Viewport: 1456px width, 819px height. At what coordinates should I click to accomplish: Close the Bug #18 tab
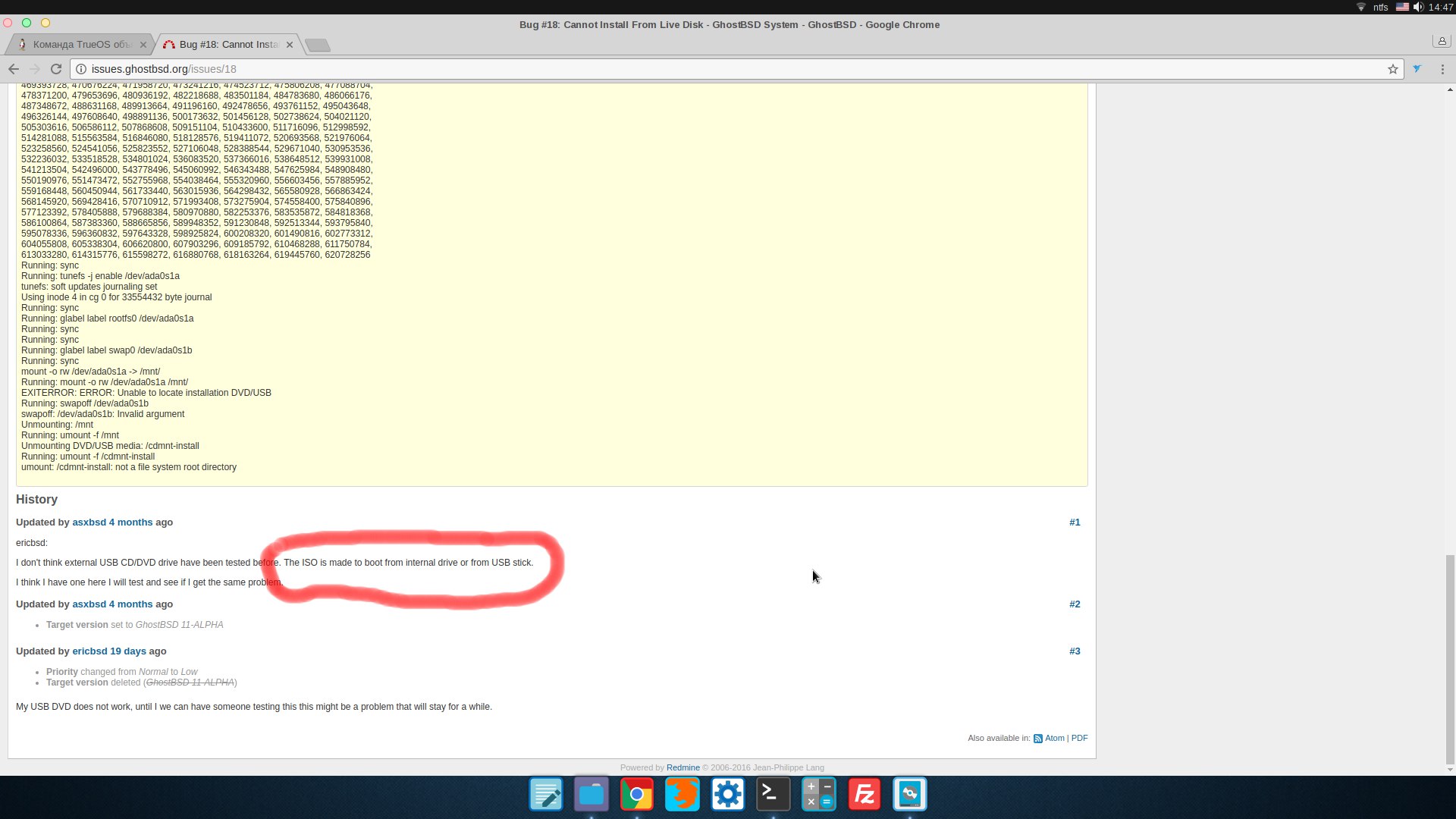pyautogui.click(x=290, y=45)
